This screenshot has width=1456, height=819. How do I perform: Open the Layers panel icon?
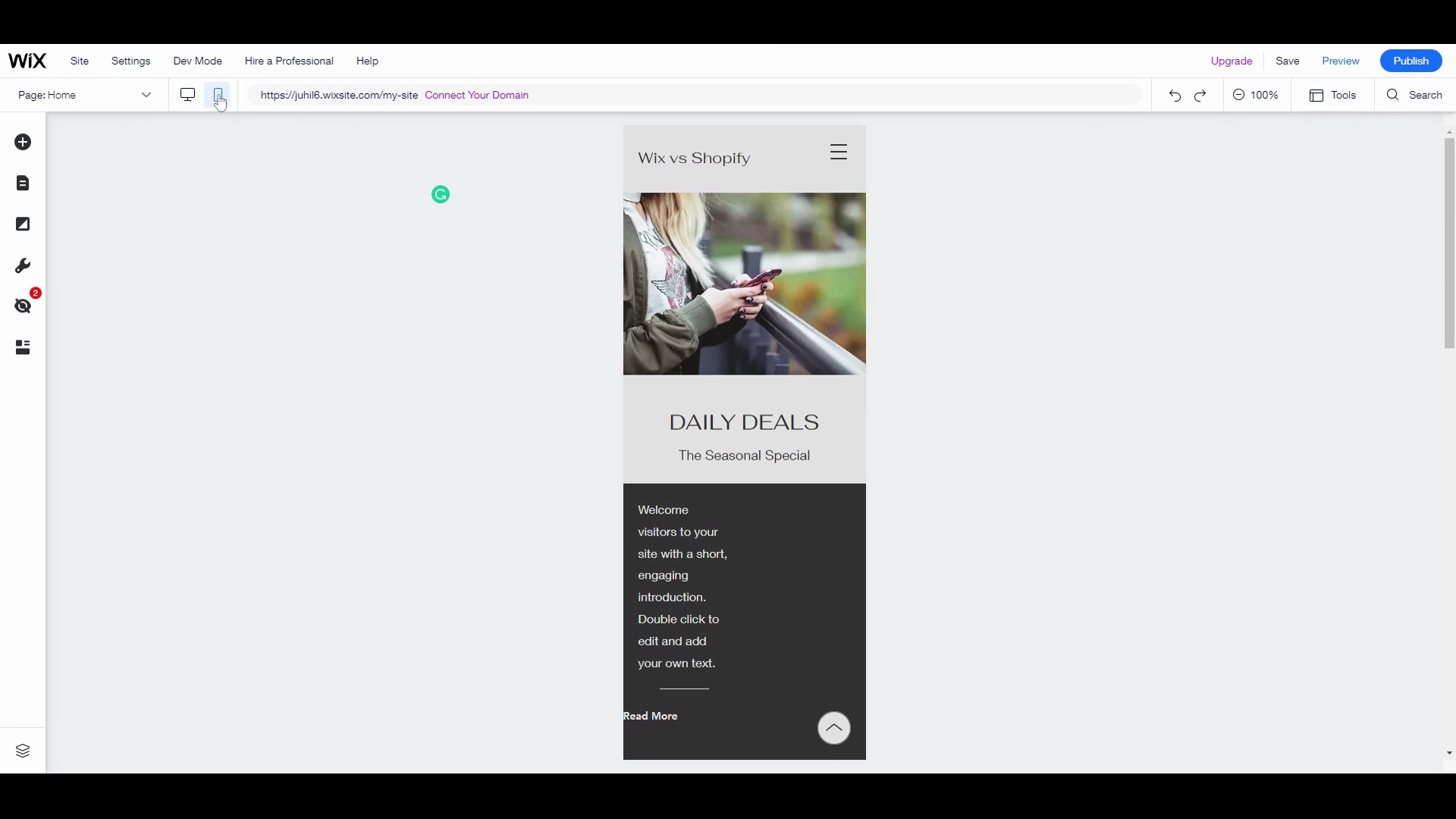23,751
